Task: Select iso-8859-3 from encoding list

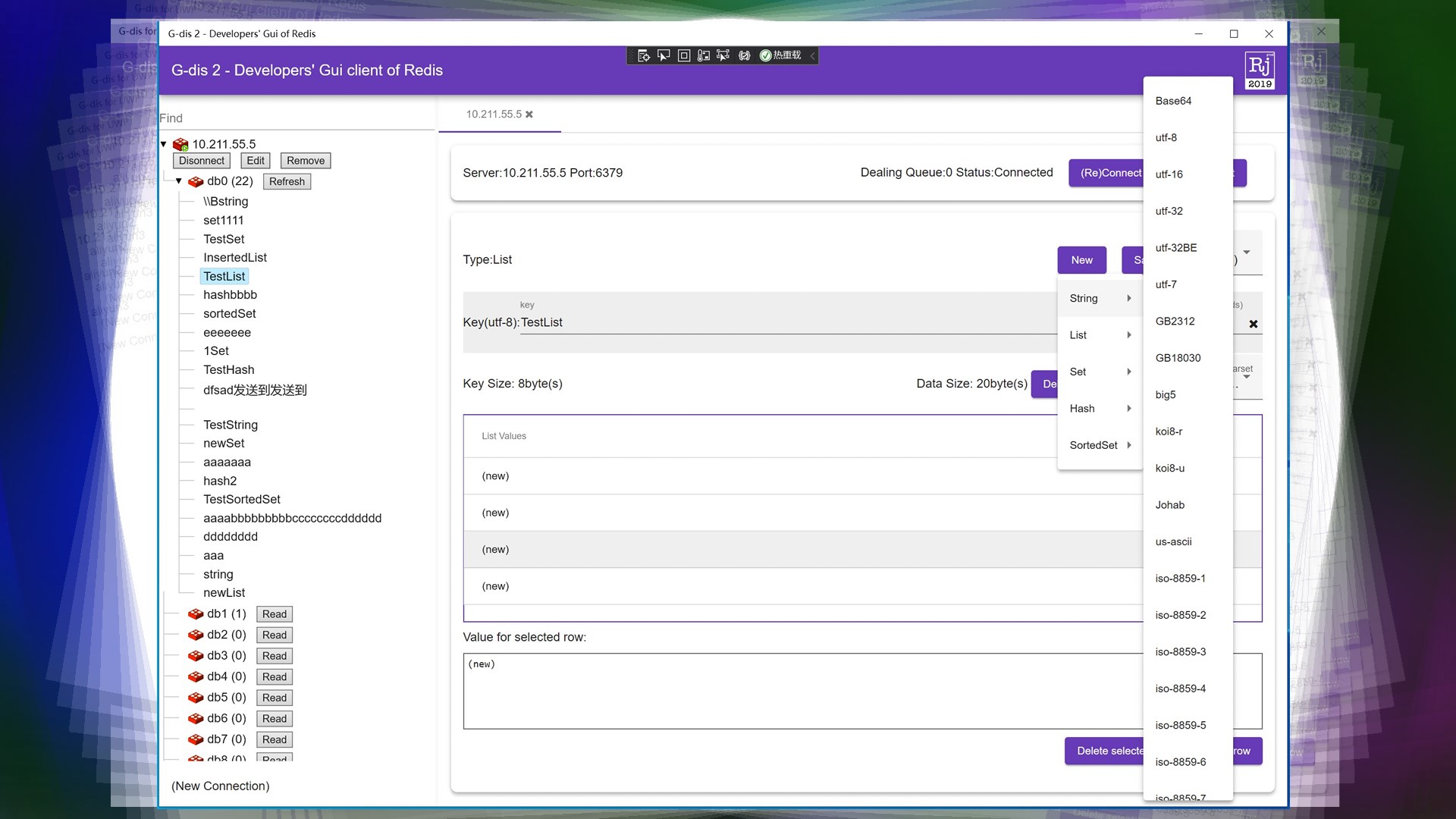Action: pos(1188,652)
